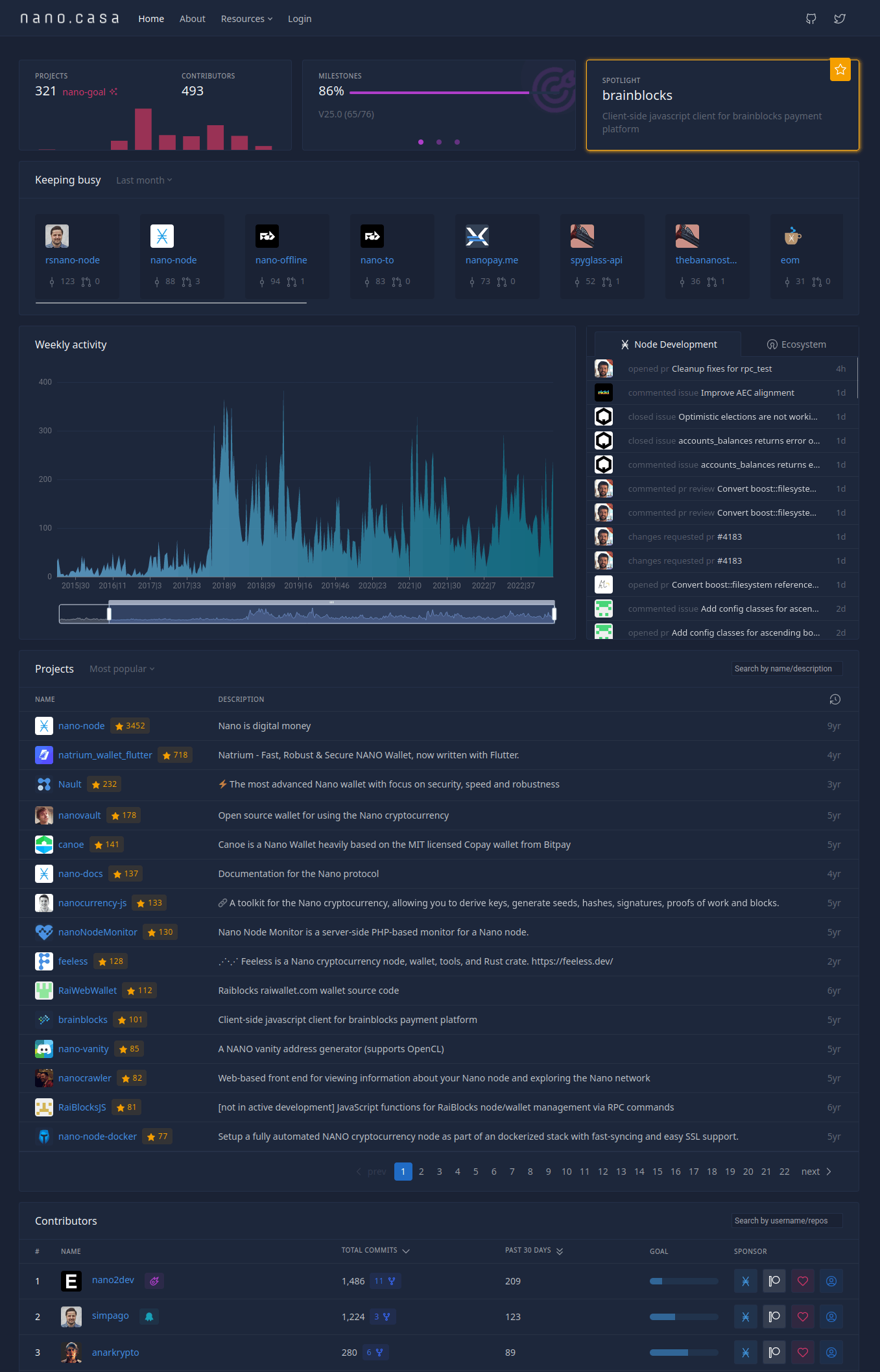Go to next projects page
The height and width of the screenshot is (1372, 880).
[x=816, y=1172]
